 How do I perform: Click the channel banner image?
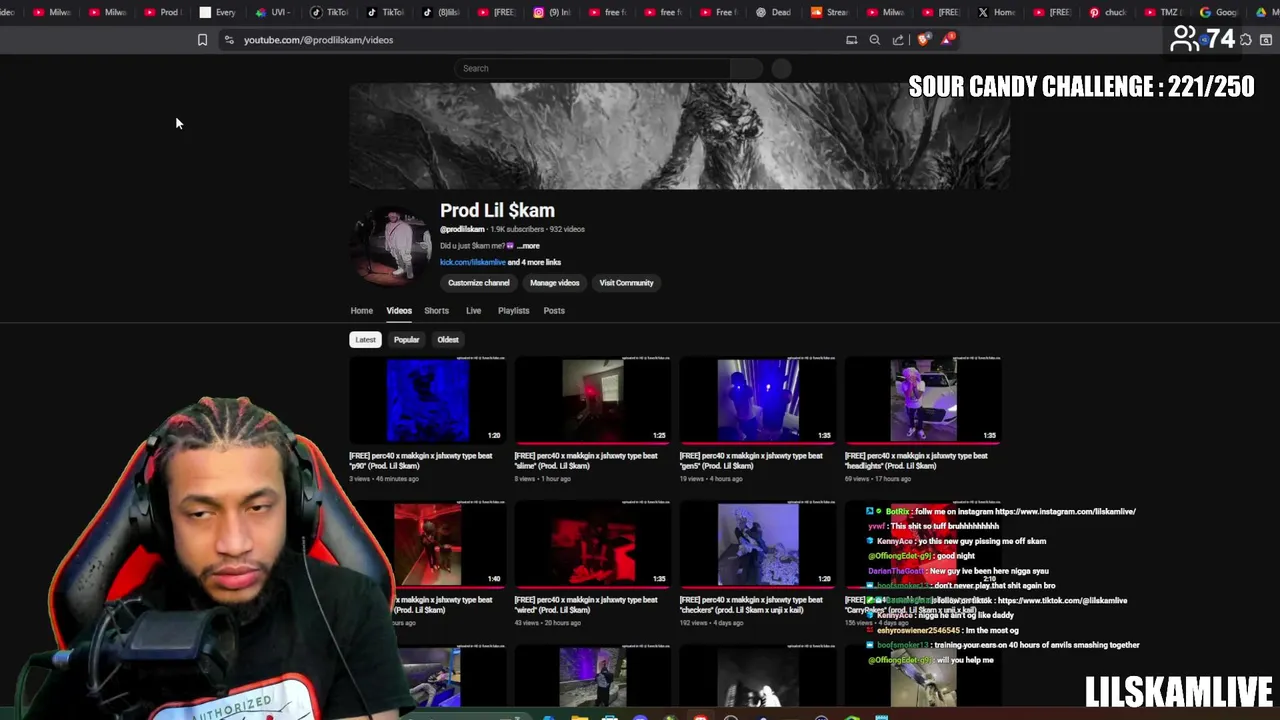point(680,136)
